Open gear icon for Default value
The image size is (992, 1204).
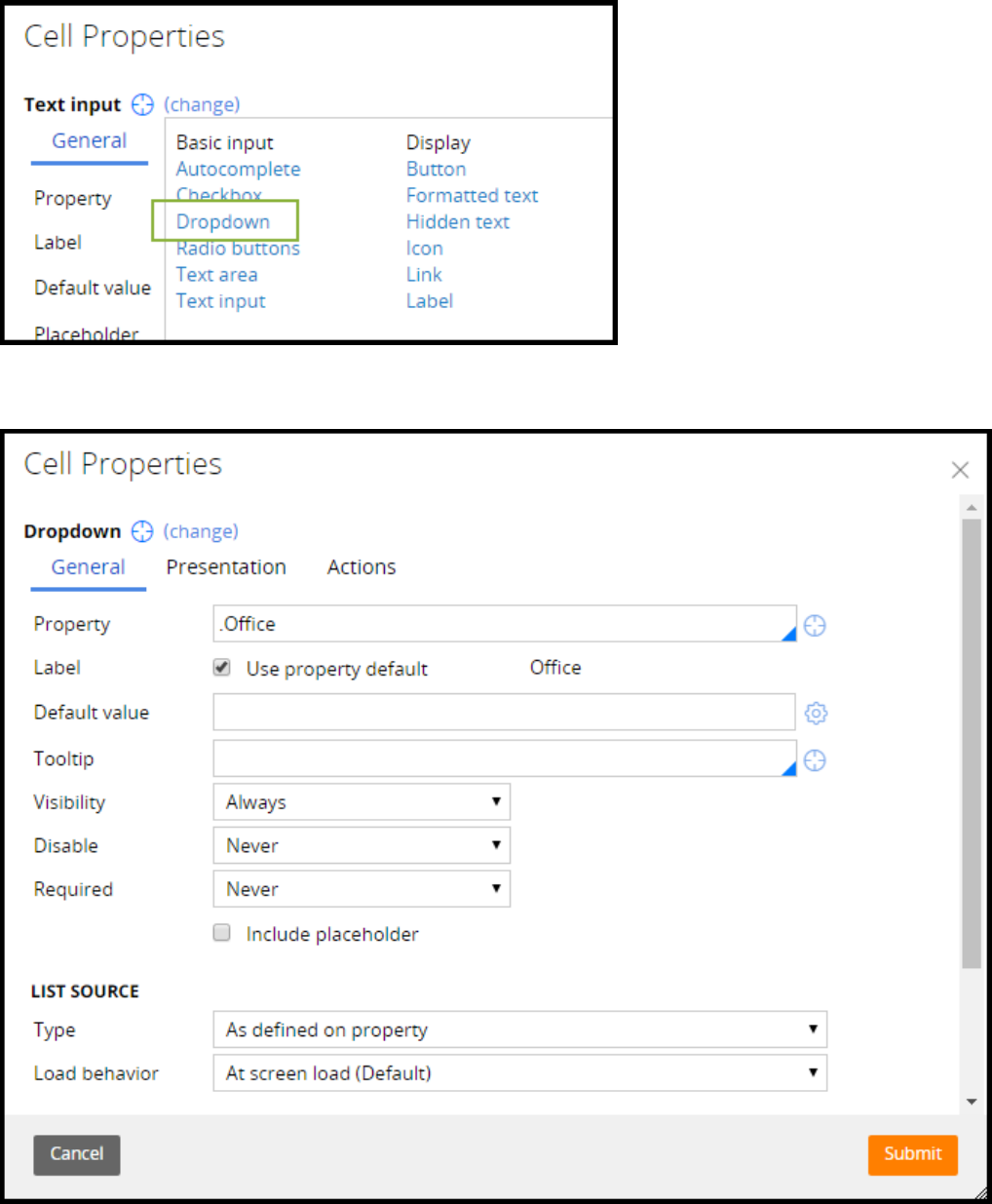816,714
